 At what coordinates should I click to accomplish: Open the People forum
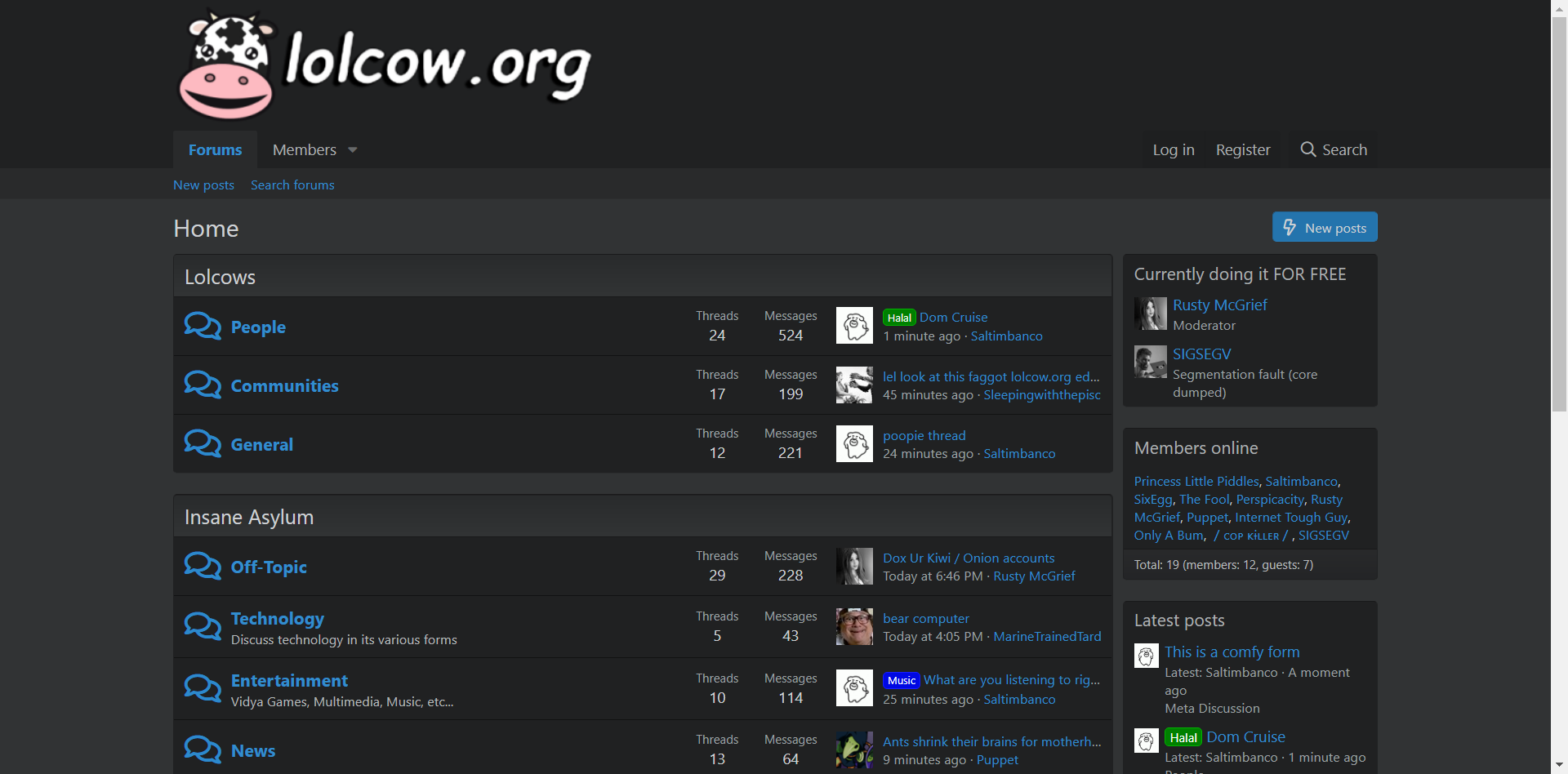258,327
